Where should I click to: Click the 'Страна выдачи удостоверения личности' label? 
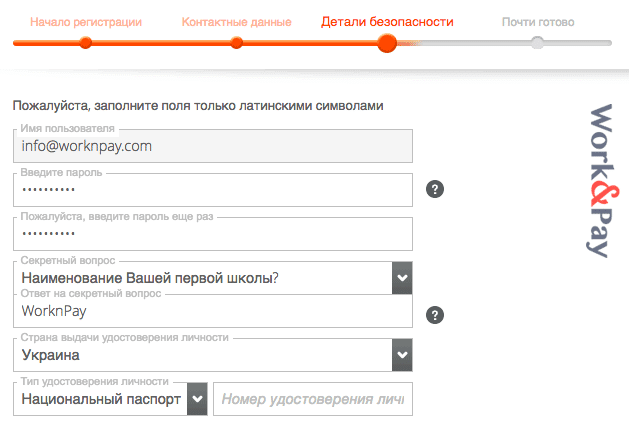coord(125,337)
